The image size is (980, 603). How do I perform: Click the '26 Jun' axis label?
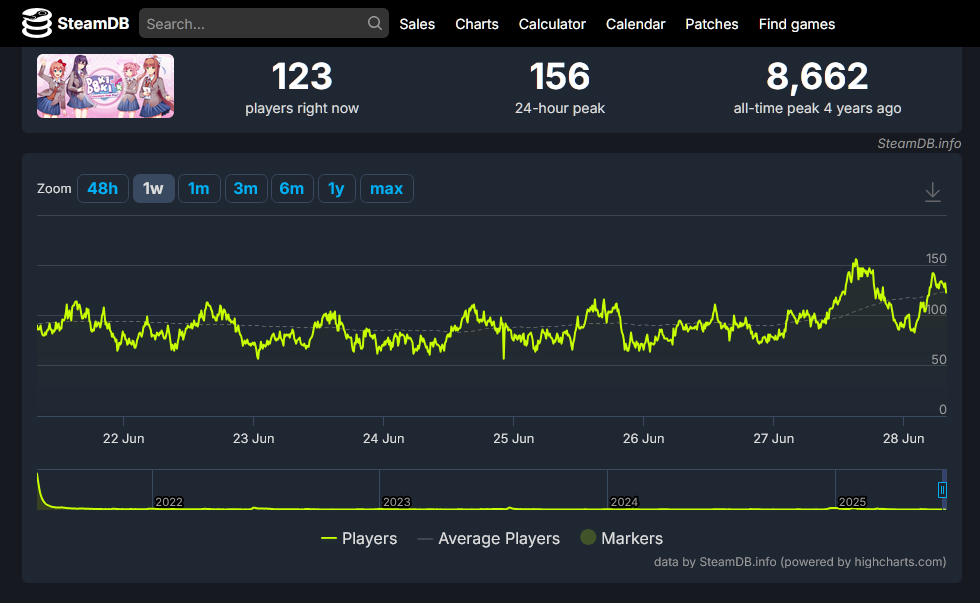pyautogui.click(x=644, y=439)
